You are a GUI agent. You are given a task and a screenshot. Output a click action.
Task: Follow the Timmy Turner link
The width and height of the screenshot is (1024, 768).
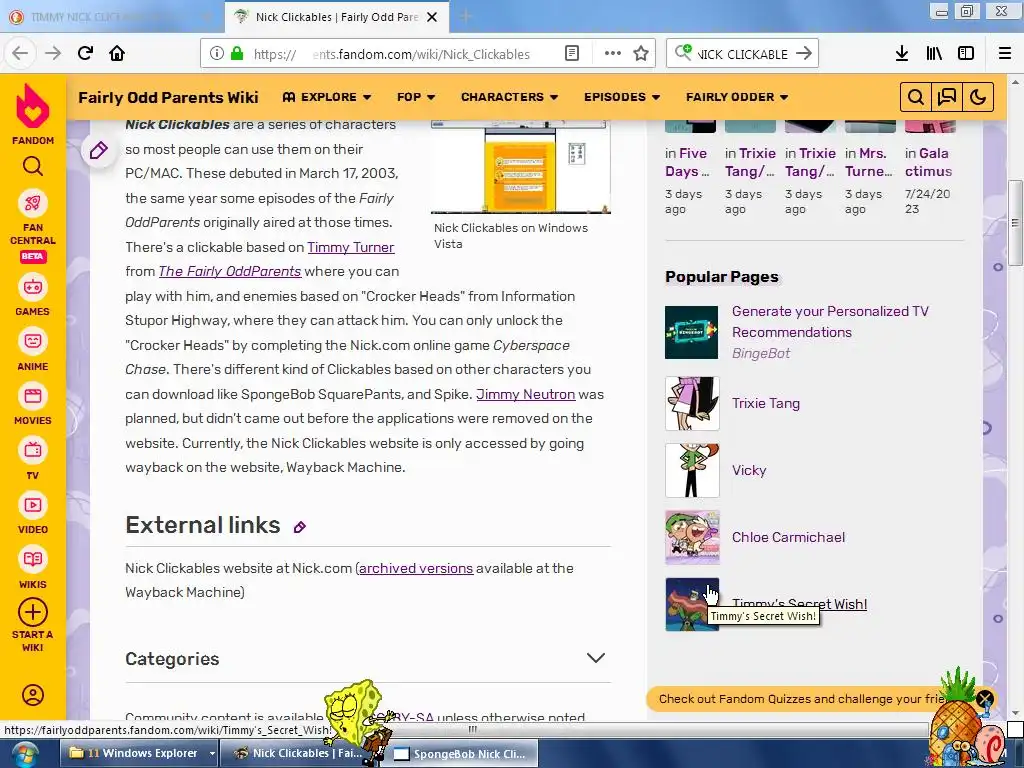coord(351,248)
